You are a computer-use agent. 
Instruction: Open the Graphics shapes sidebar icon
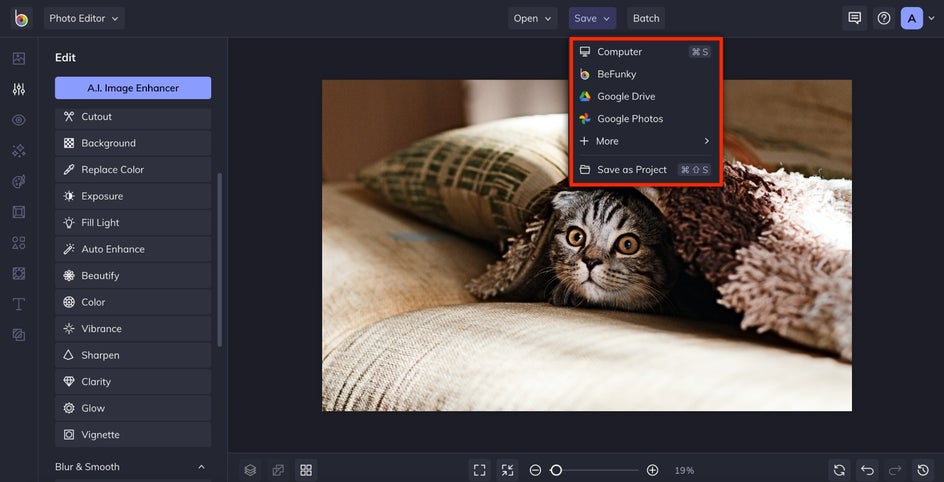click(19, 243)
